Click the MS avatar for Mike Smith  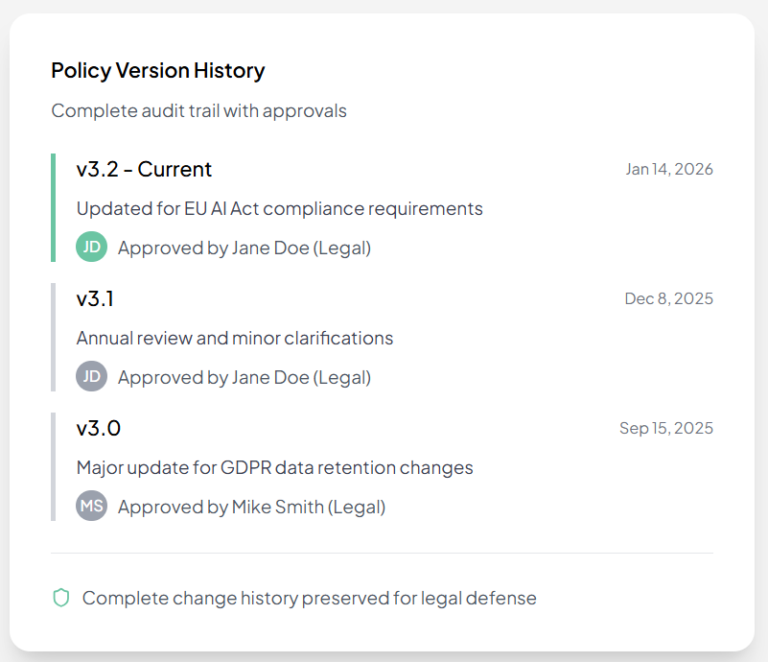pyautogui.click(x=91, y=506)
